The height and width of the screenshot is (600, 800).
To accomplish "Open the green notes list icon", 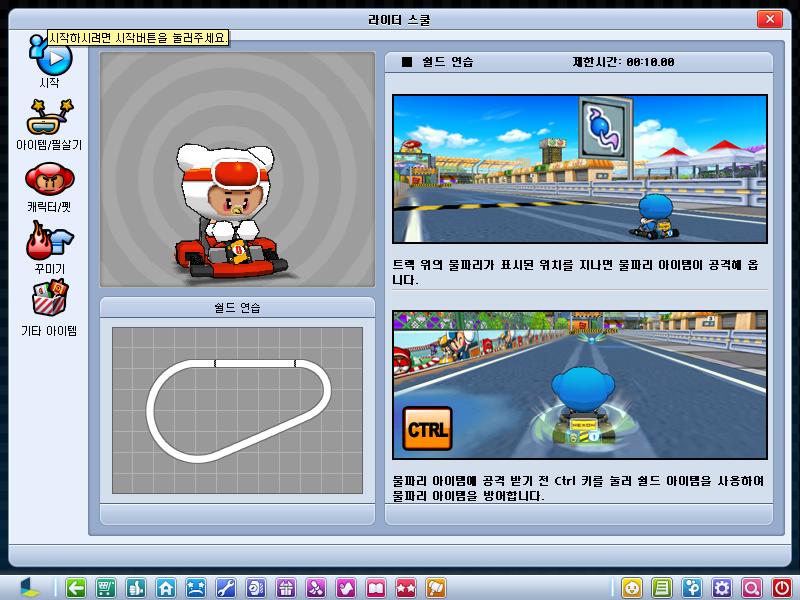I will [x=662, y=588].
